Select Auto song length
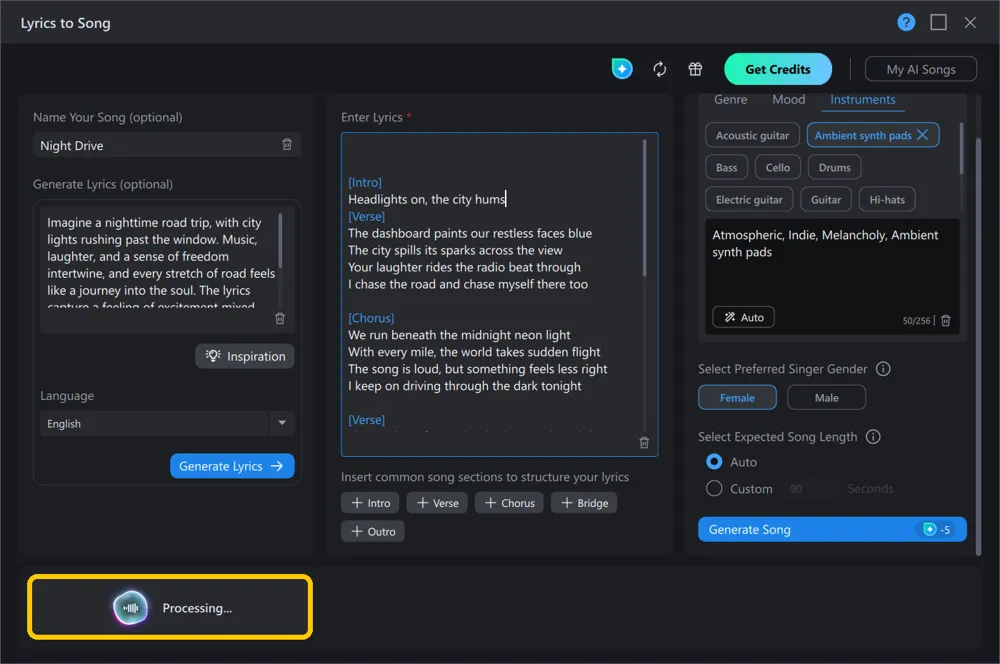This screenshot has height=664, width=1000. click(714, 461)
